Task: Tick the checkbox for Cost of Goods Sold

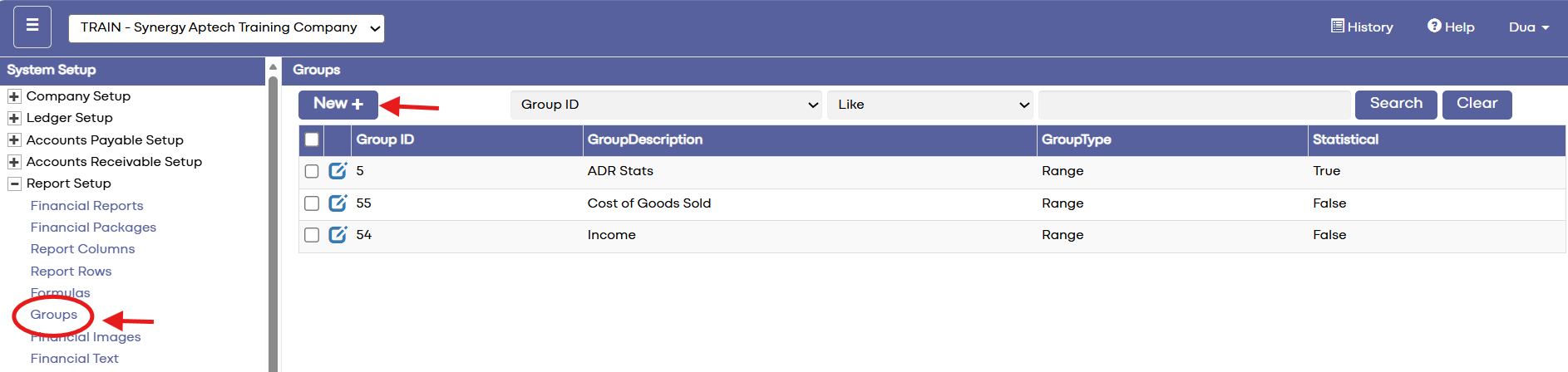Action: tap(312, 203)
